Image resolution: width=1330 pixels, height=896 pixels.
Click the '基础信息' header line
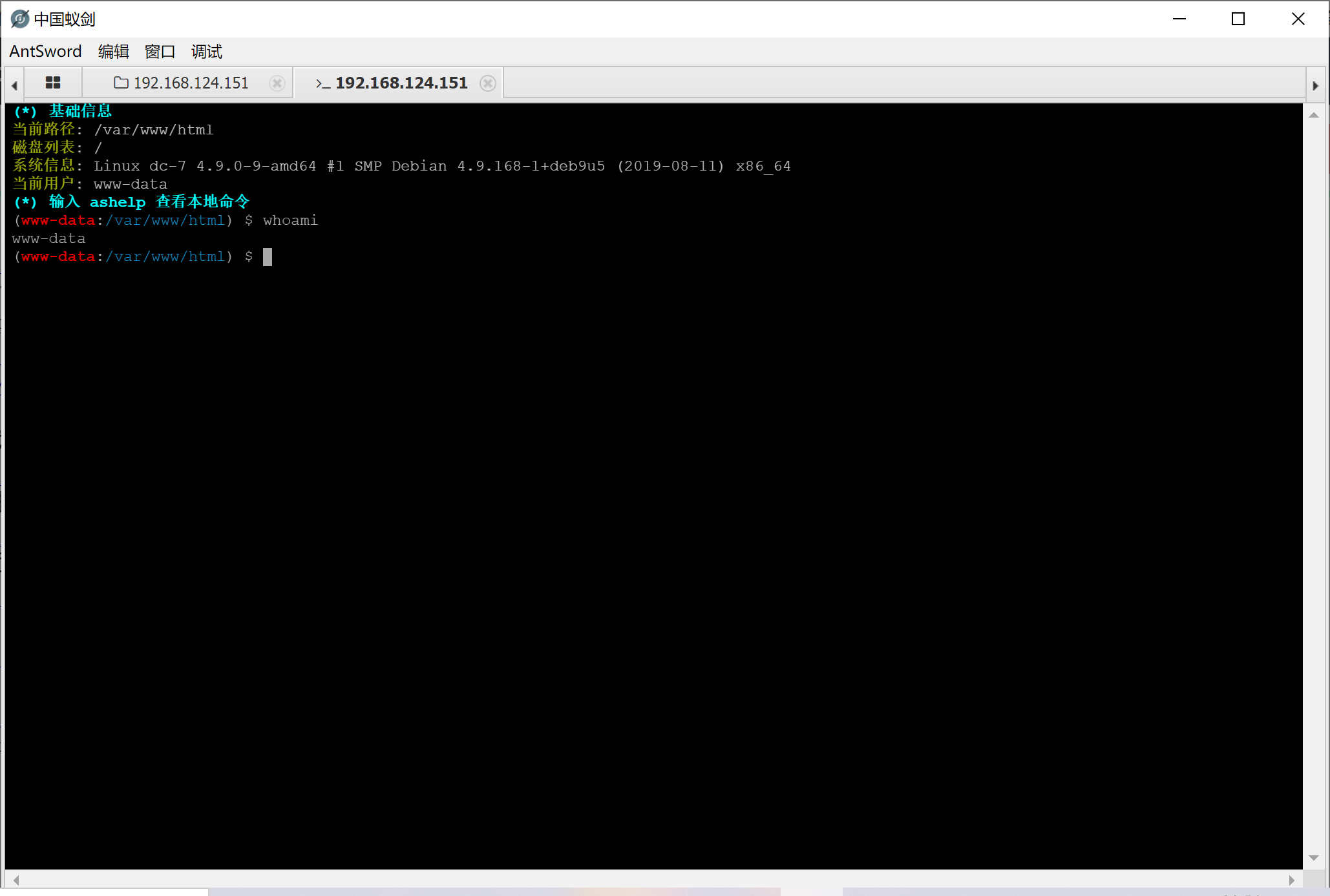[62, 111]
